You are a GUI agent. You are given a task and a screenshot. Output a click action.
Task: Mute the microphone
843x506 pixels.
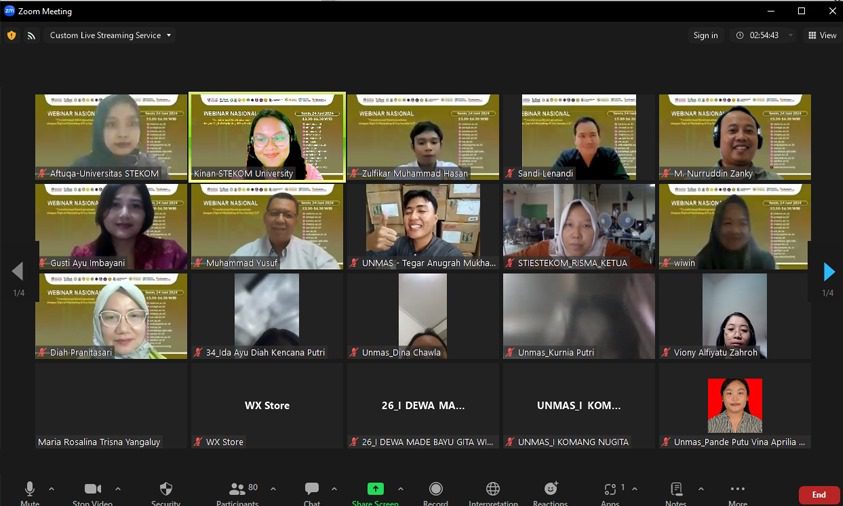(30, 489)
